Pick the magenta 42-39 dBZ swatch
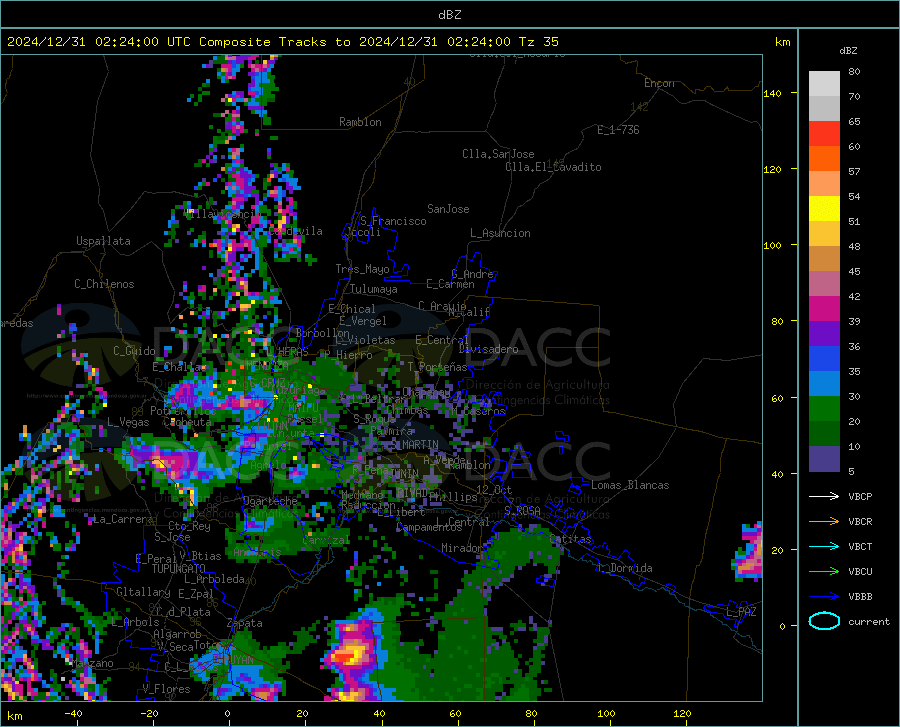The width and height of the screenshot is (900, 727). click(824, 309)
